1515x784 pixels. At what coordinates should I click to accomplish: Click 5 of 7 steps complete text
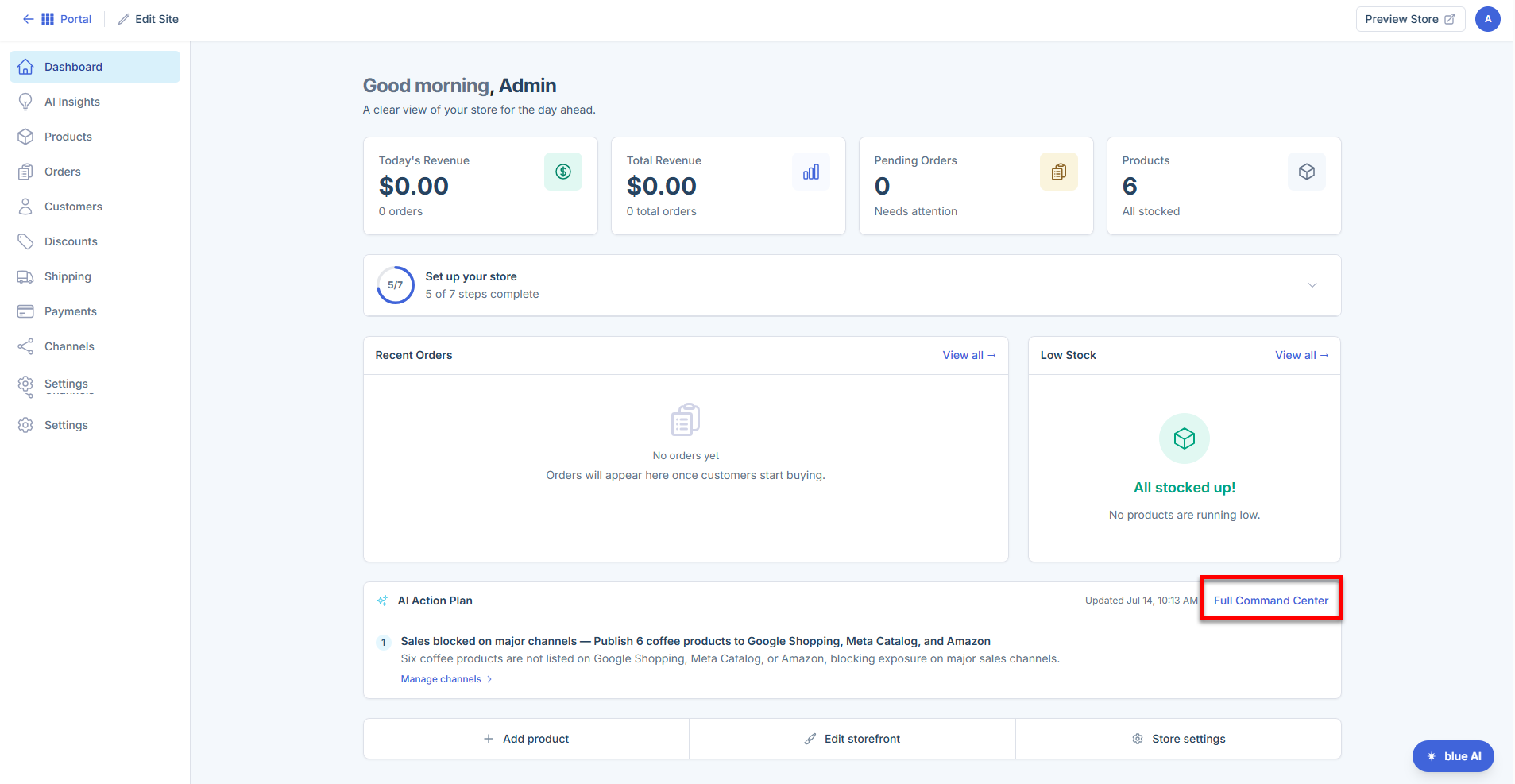pyautogui.click(x=482, y=294)
